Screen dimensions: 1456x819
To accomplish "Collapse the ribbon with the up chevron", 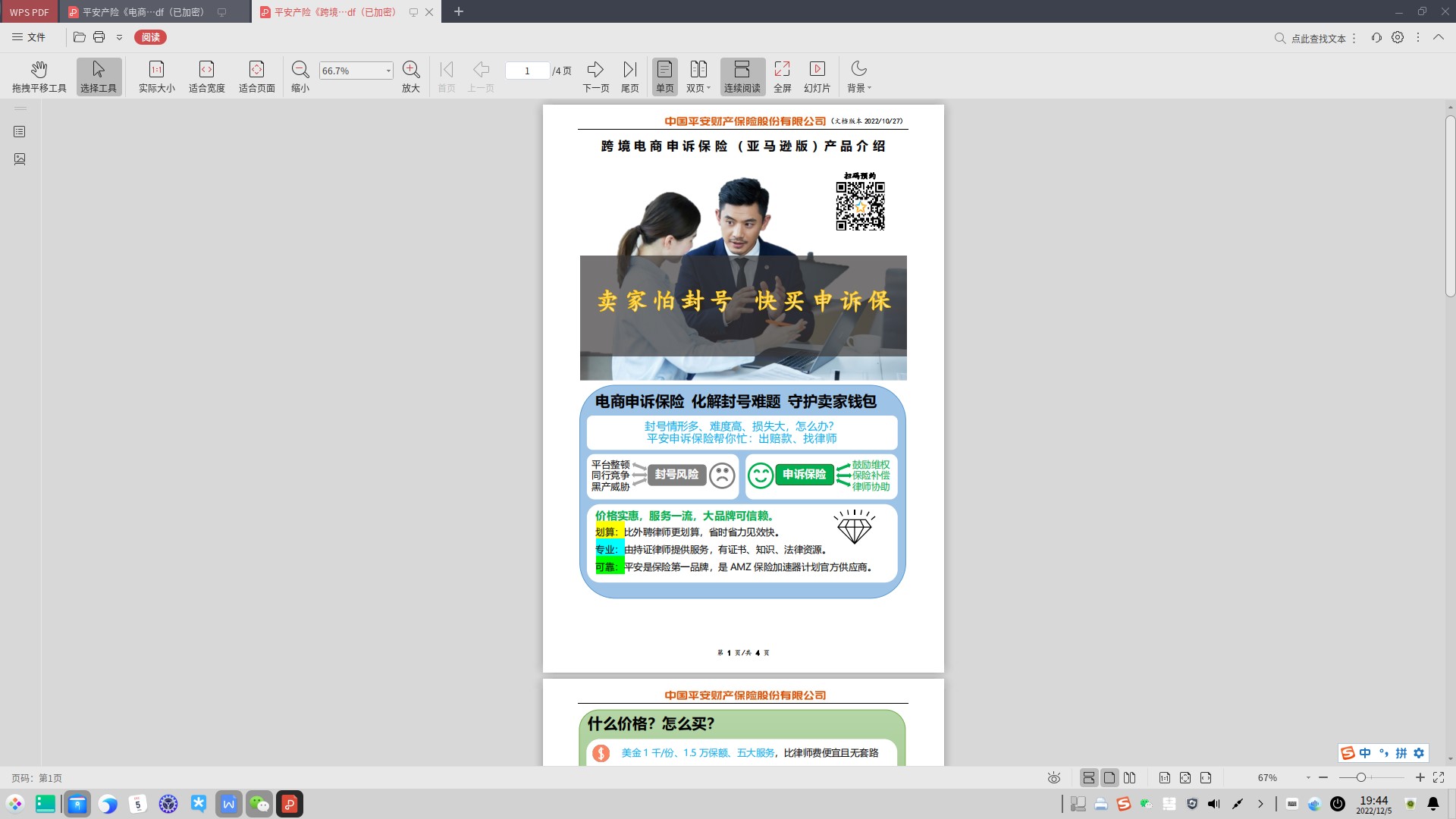I will [x=1438, y=37].
